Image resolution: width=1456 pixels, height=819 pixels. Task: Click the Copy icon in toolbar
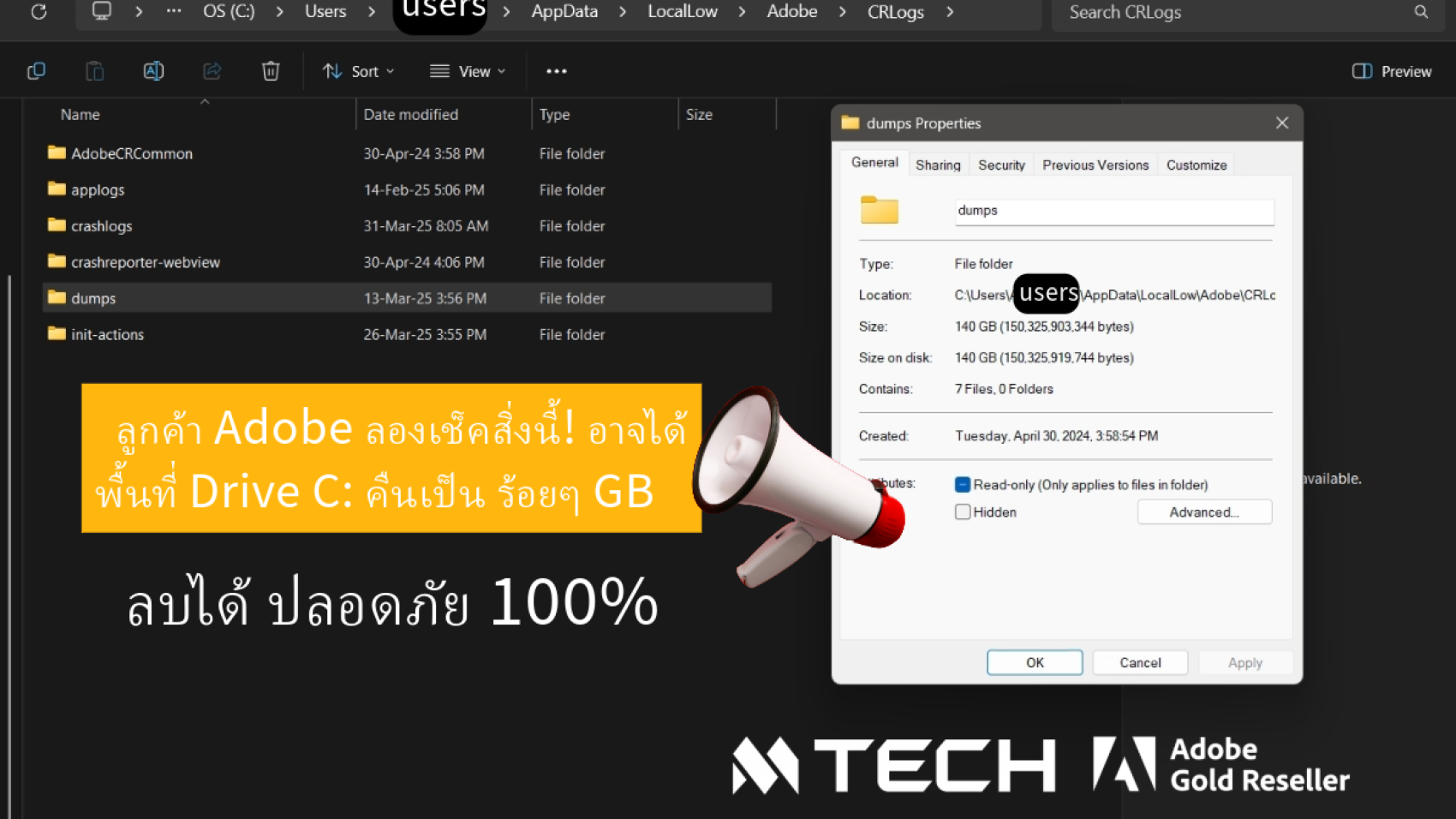36,71
